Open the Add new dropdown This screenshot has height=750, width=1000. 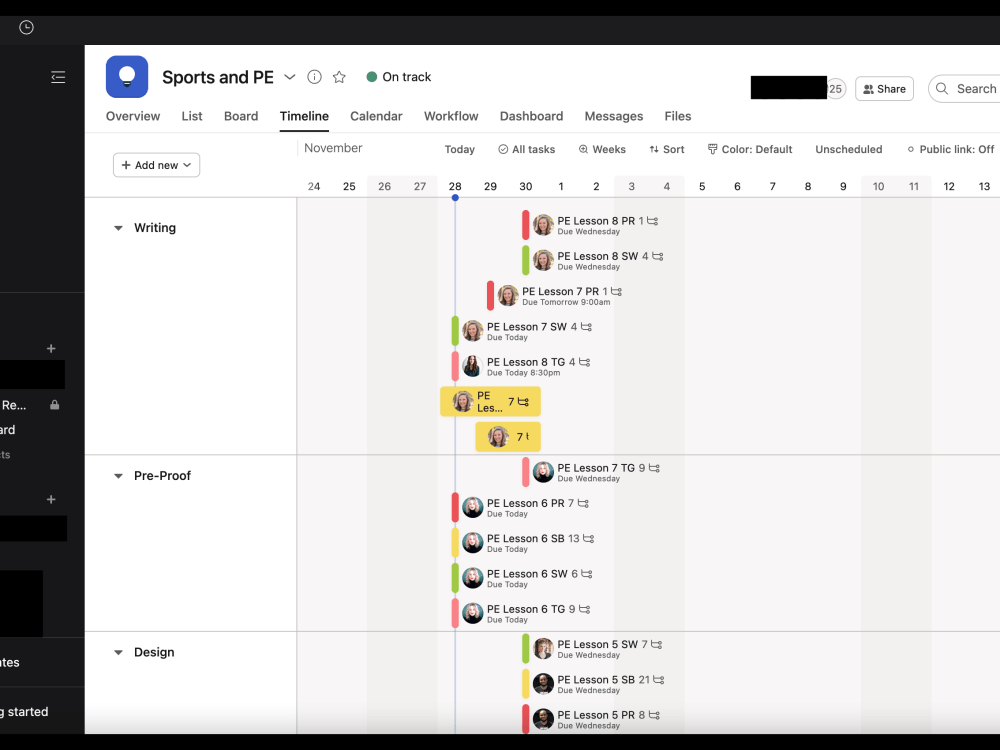tap(156, 164)
